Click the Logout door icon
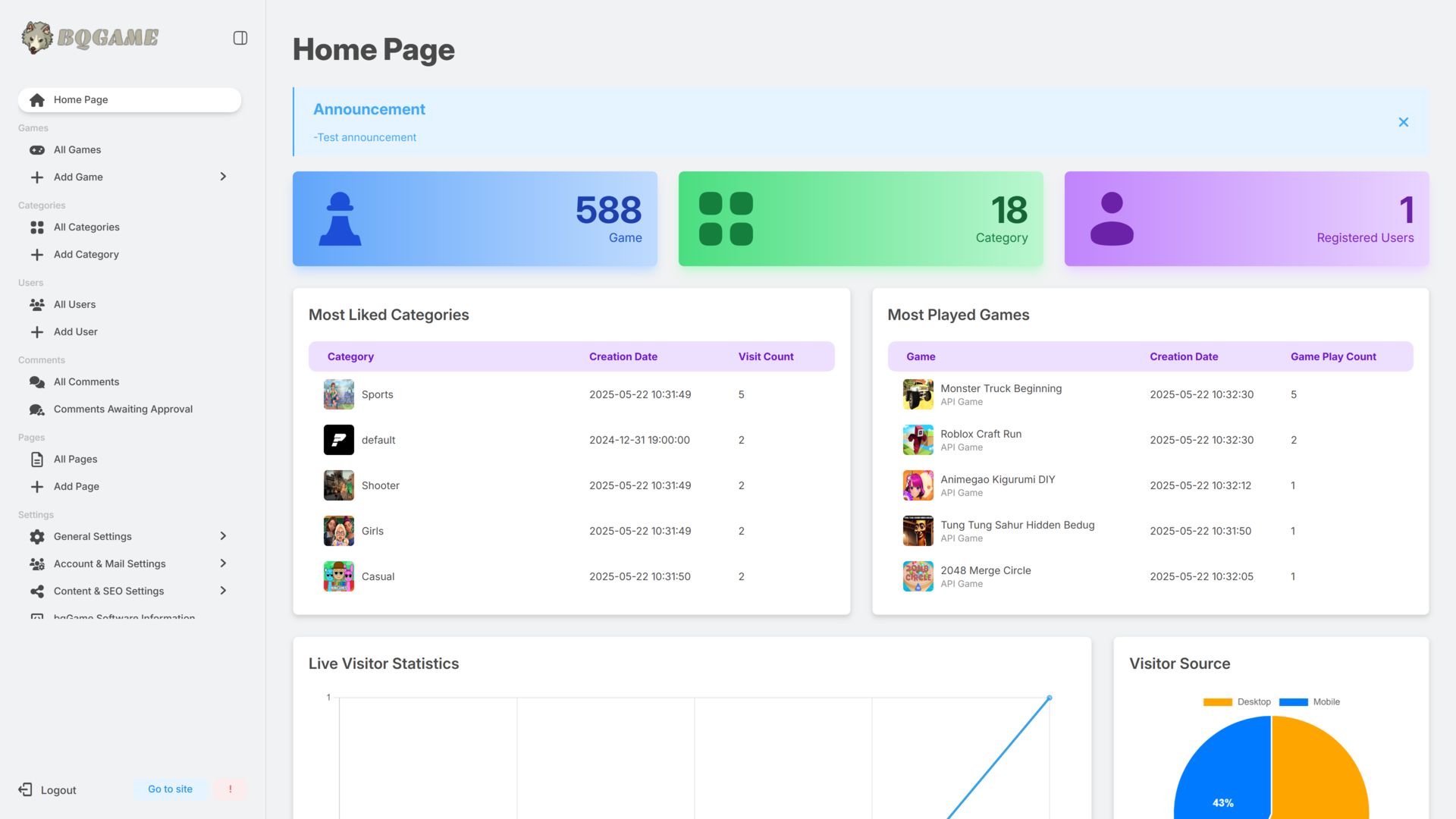Screen dimensions: 1456x819 [25, 789]
